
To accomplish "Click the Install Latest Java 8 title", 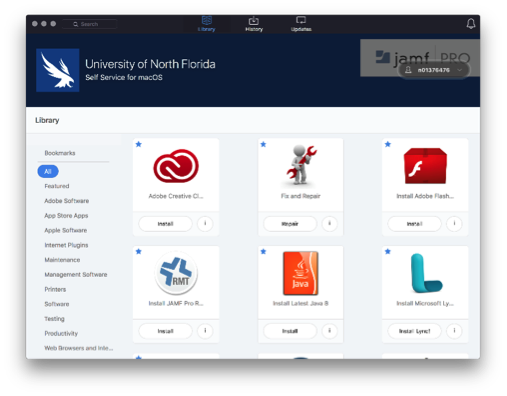I will pyautogui.click(x=301, y=303).
